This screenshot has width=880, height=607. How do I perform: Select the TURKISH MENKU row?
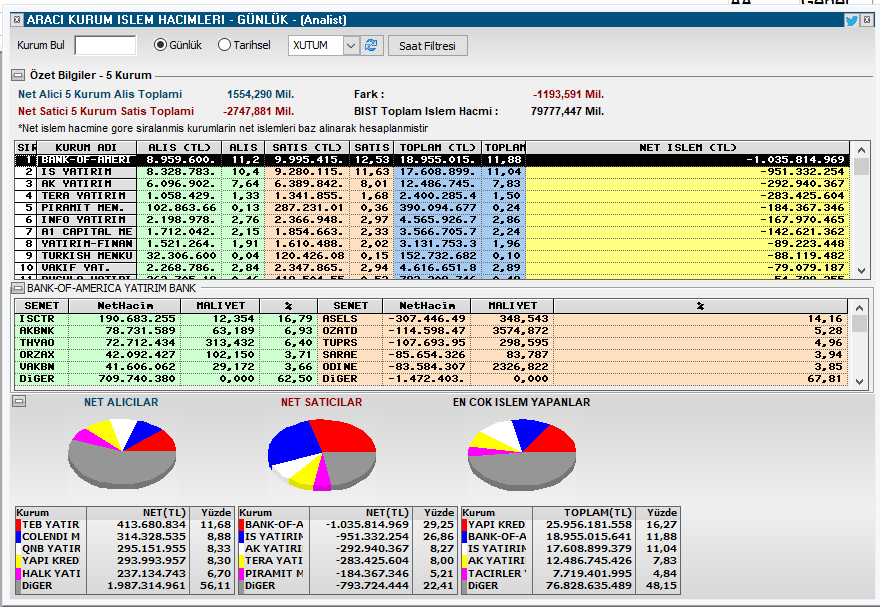(x=432, y=256)
